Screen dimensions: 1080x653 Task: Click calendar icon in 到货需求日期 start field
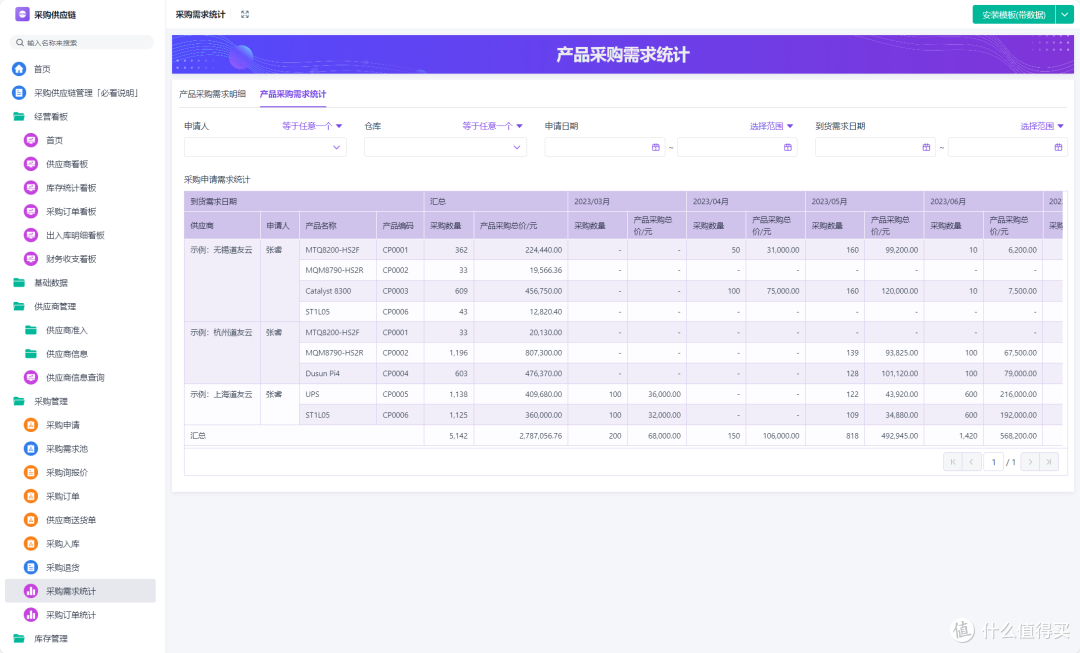coord(926,147)
